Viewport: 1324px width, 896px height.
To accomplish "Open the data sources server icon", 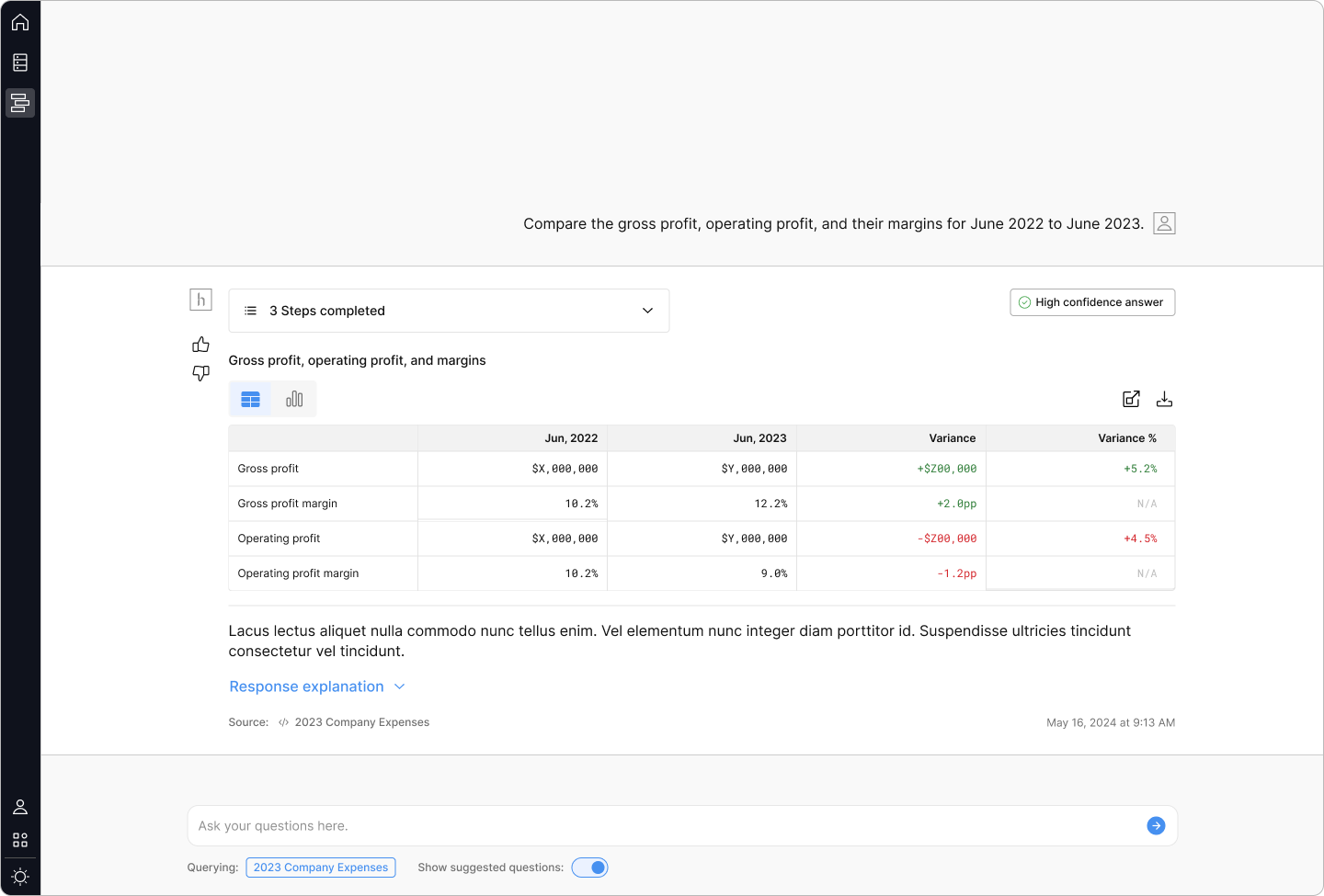I will click(x=20, y=62).
